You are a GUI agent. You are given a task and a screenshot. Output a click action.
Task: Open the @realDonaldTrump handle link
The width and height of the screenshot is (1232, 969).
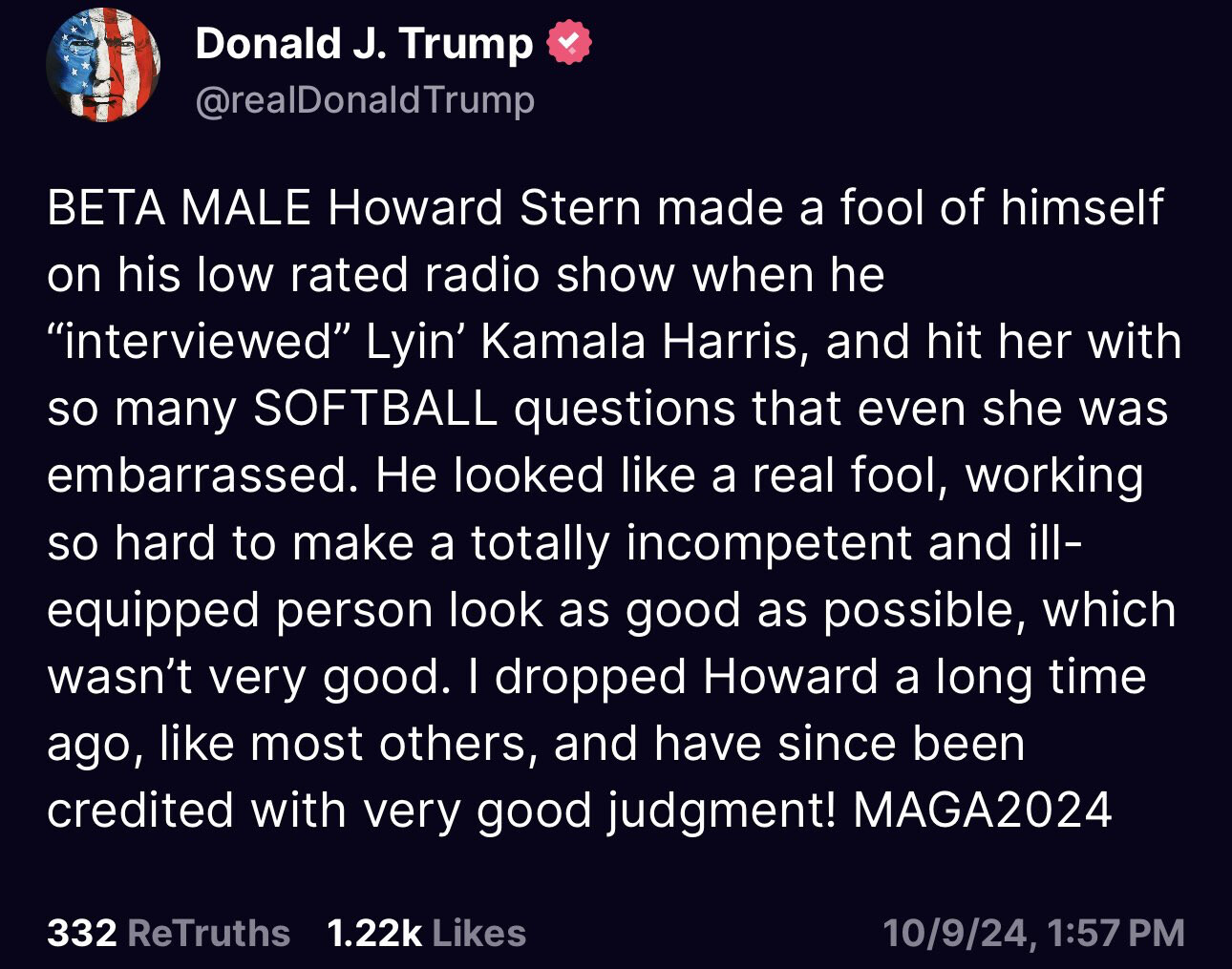point(365,99)
